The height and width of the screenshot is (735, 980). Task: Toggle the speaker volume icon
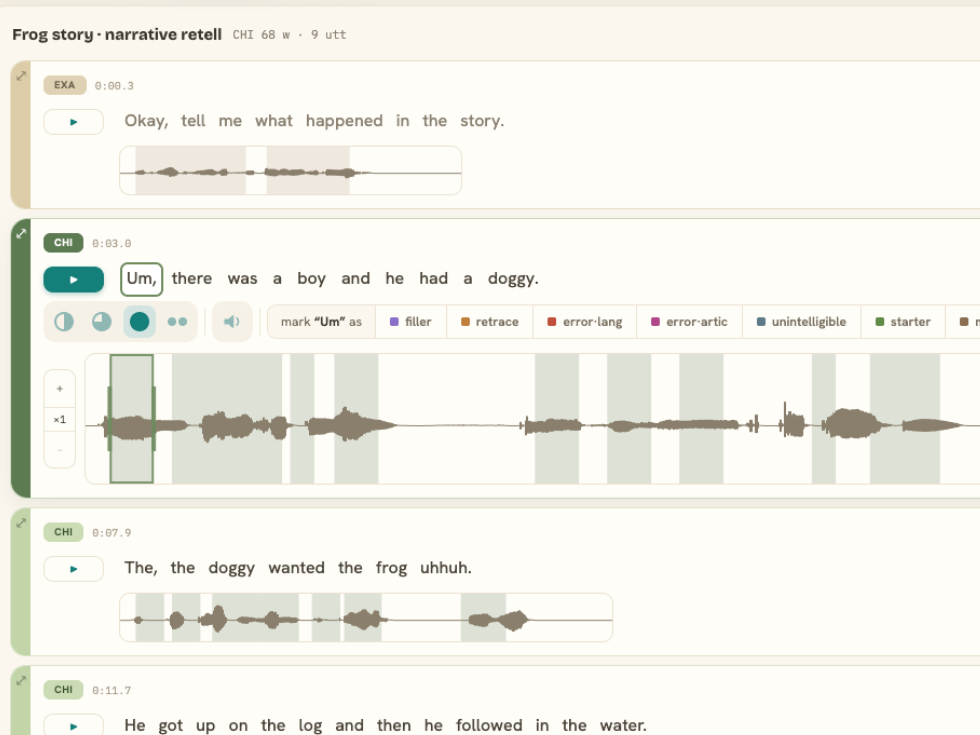pyautogui.click(x=232, y=321)
